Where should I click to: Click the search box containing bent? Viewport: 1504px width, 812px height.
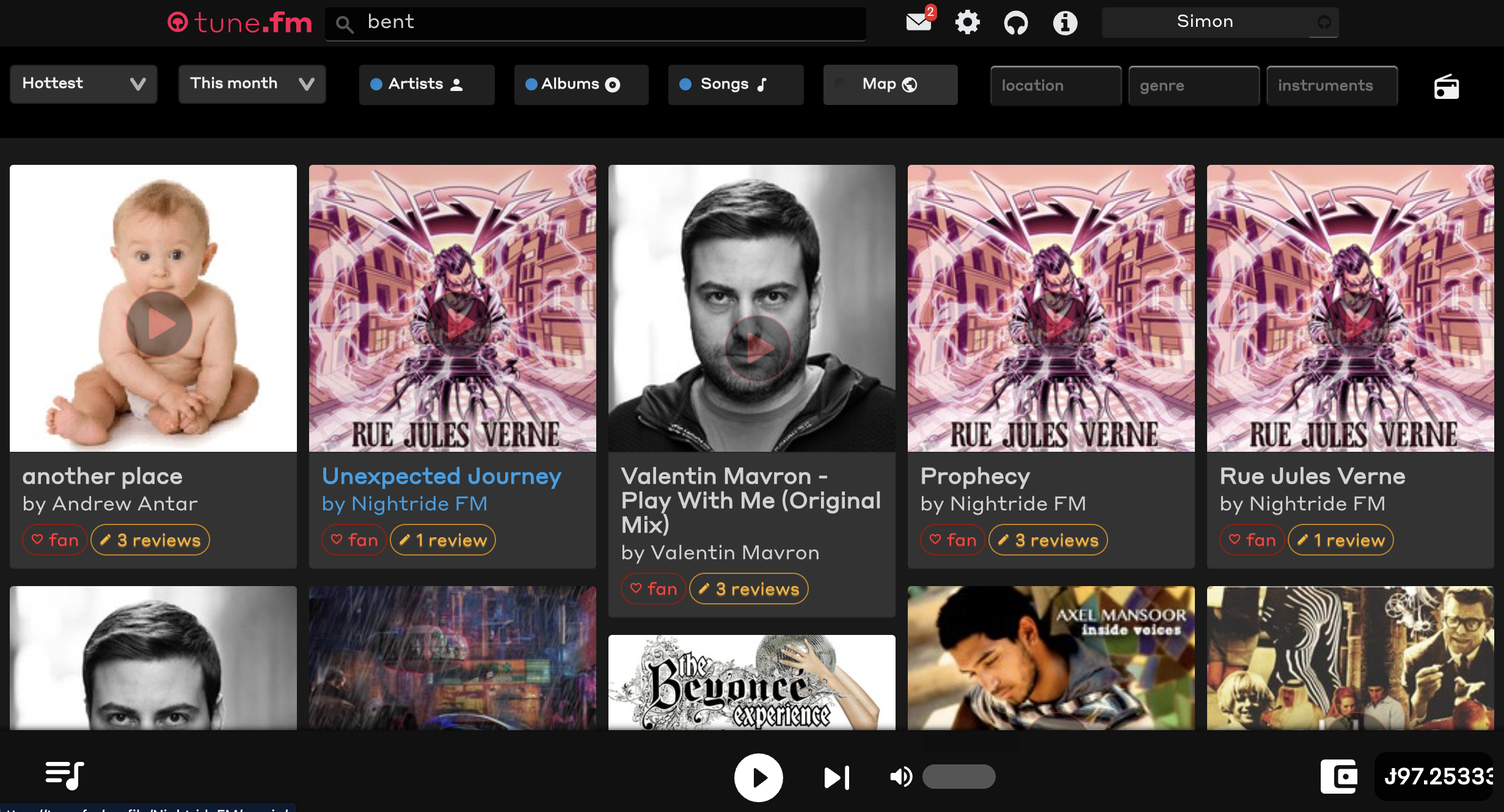coord(595,23)
